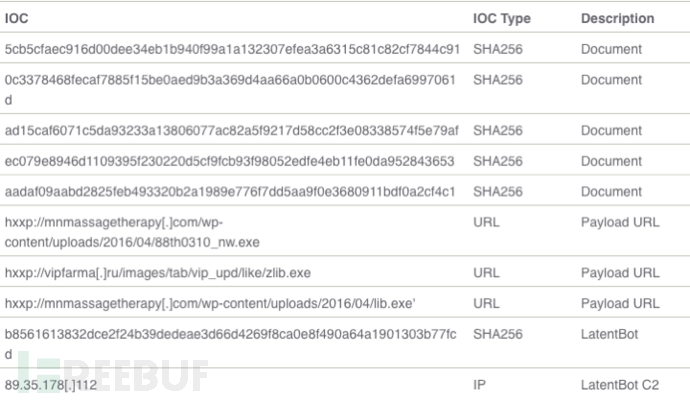Click URL type cell in lib.exe' row

click(486, 304)
